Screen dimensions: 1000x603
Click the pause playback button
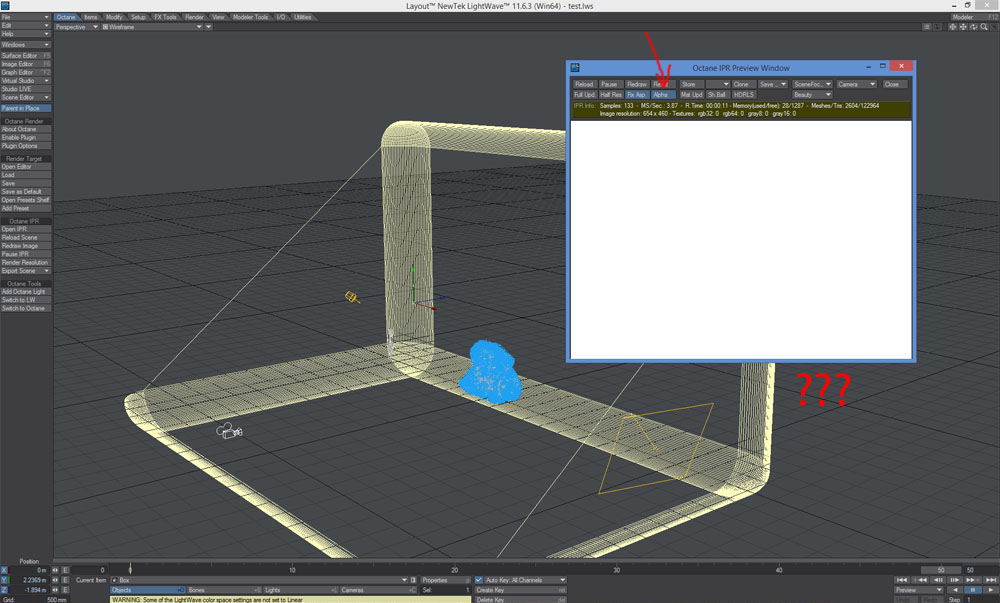(x=973, y=590)
